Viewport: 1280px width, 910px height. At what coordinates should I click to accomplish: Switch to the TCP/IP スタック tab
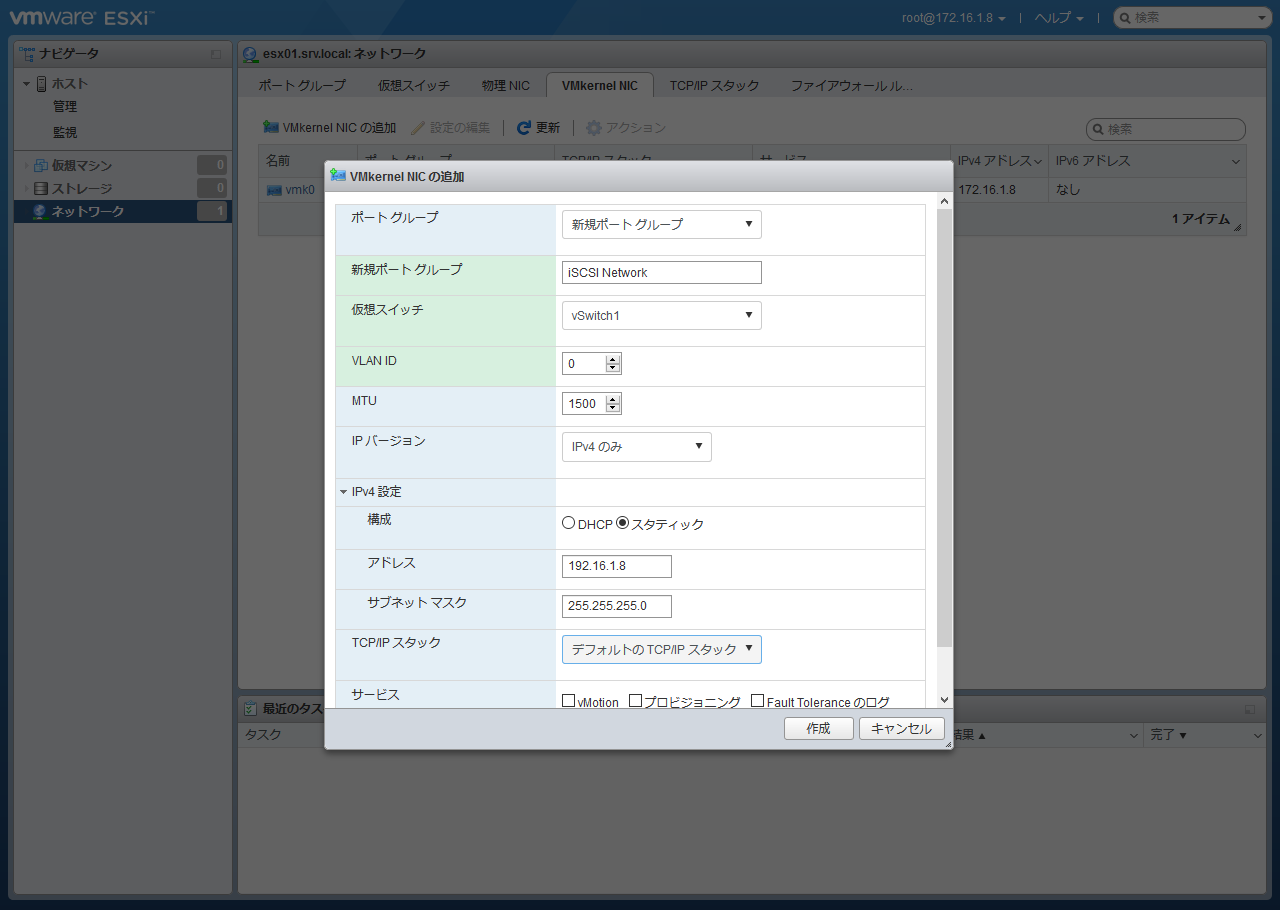715,86
